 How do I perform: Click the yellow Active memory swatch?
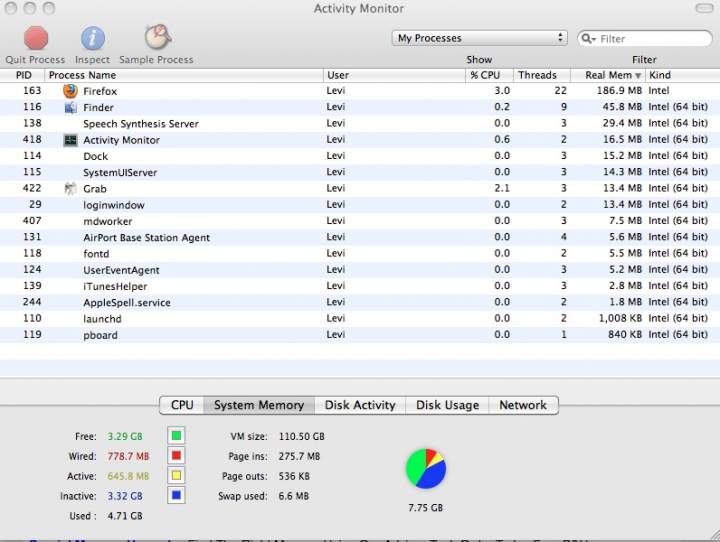(176, 475)
